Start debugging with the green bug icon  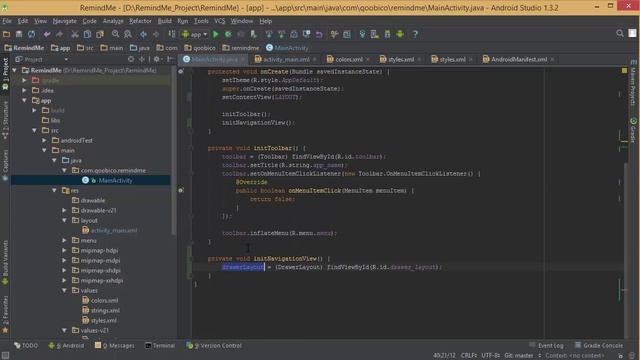coord(228,34)
